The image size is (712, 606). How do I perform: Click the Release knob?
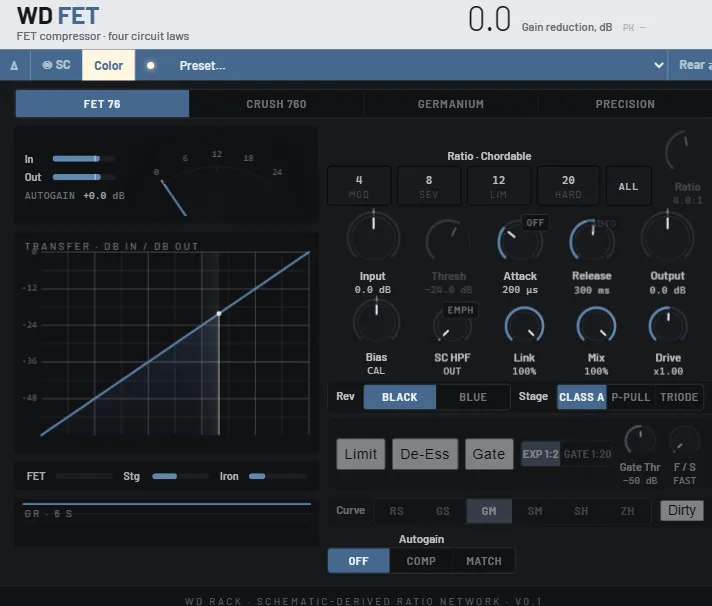pyautogui.click(x=592, y=241)
